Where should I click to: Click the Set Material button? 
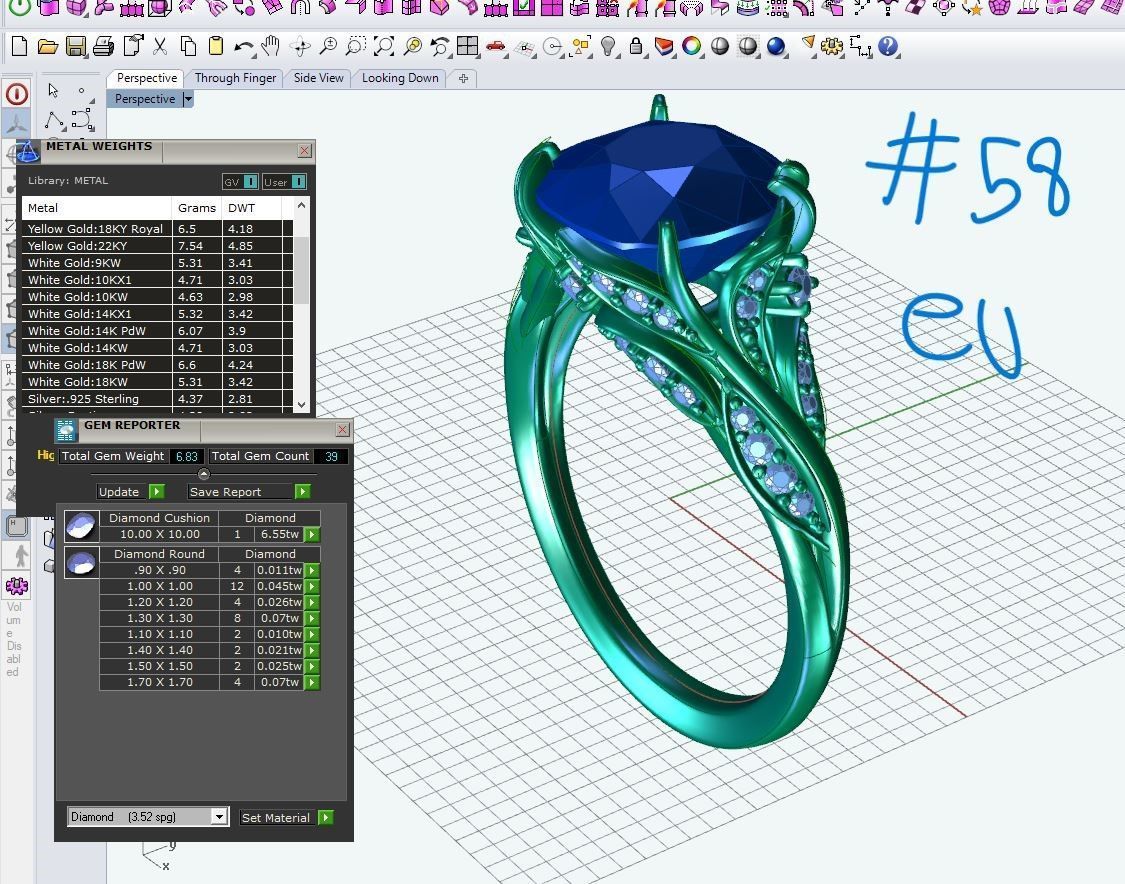(x=286, y=817)
